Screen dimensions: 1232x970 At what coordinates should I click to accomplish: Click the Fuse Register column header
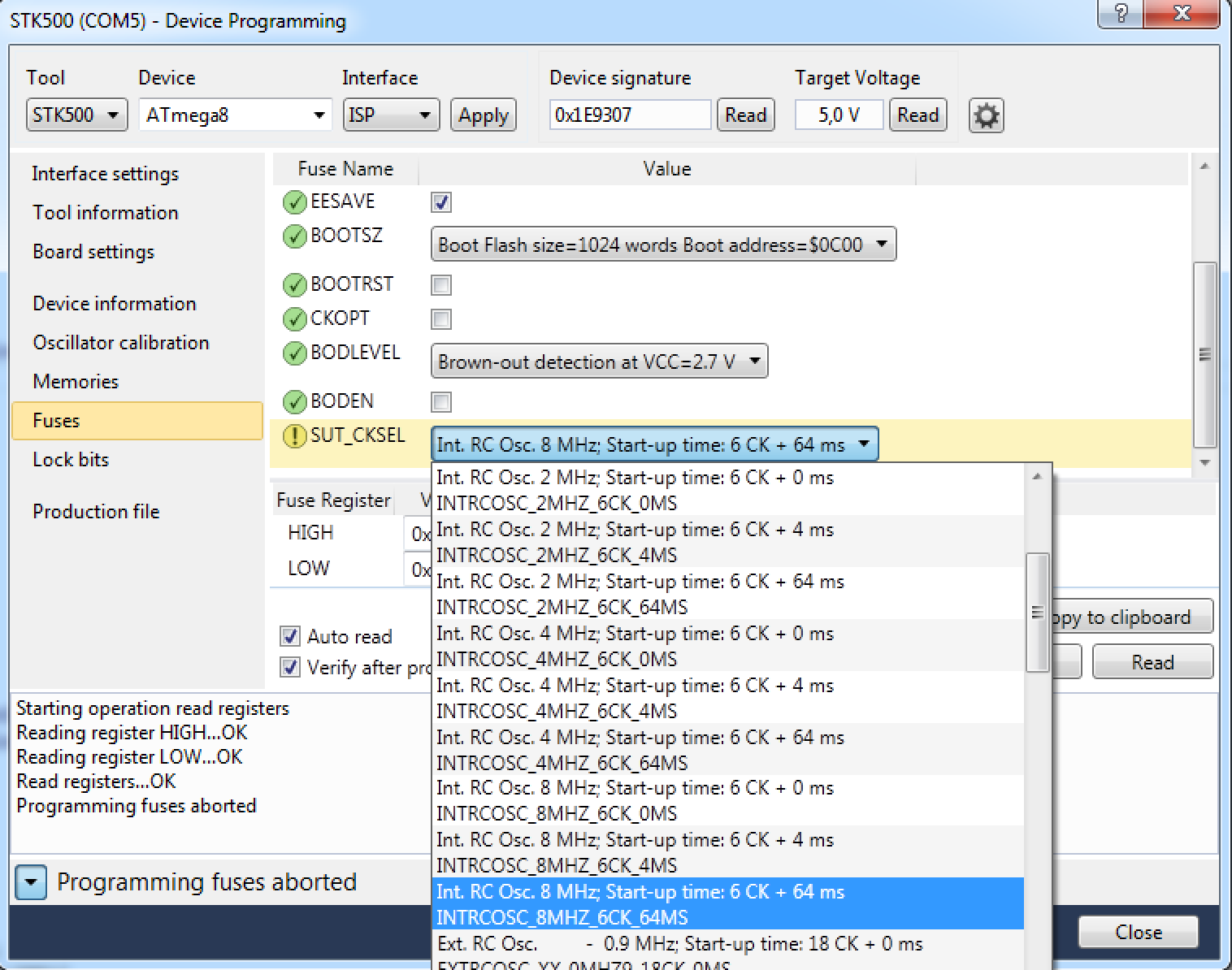[333, 500]
